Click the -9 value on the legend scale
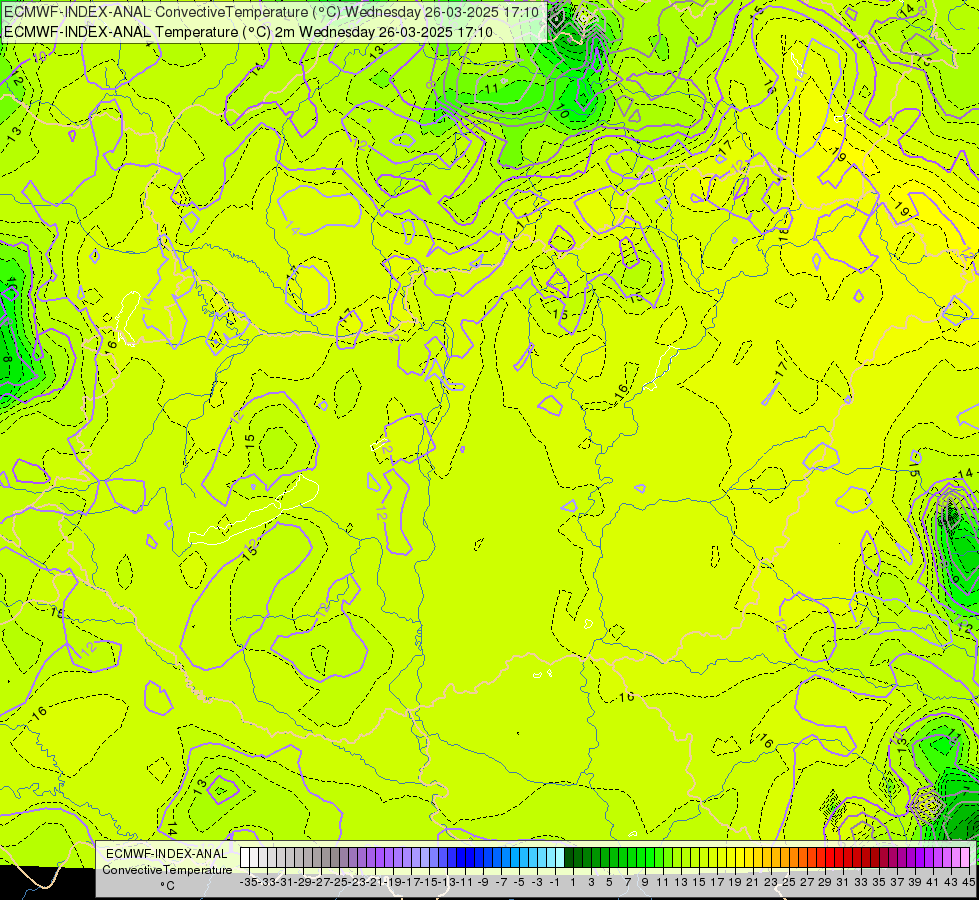The image size is (979, 900). [x=483, y=882]
